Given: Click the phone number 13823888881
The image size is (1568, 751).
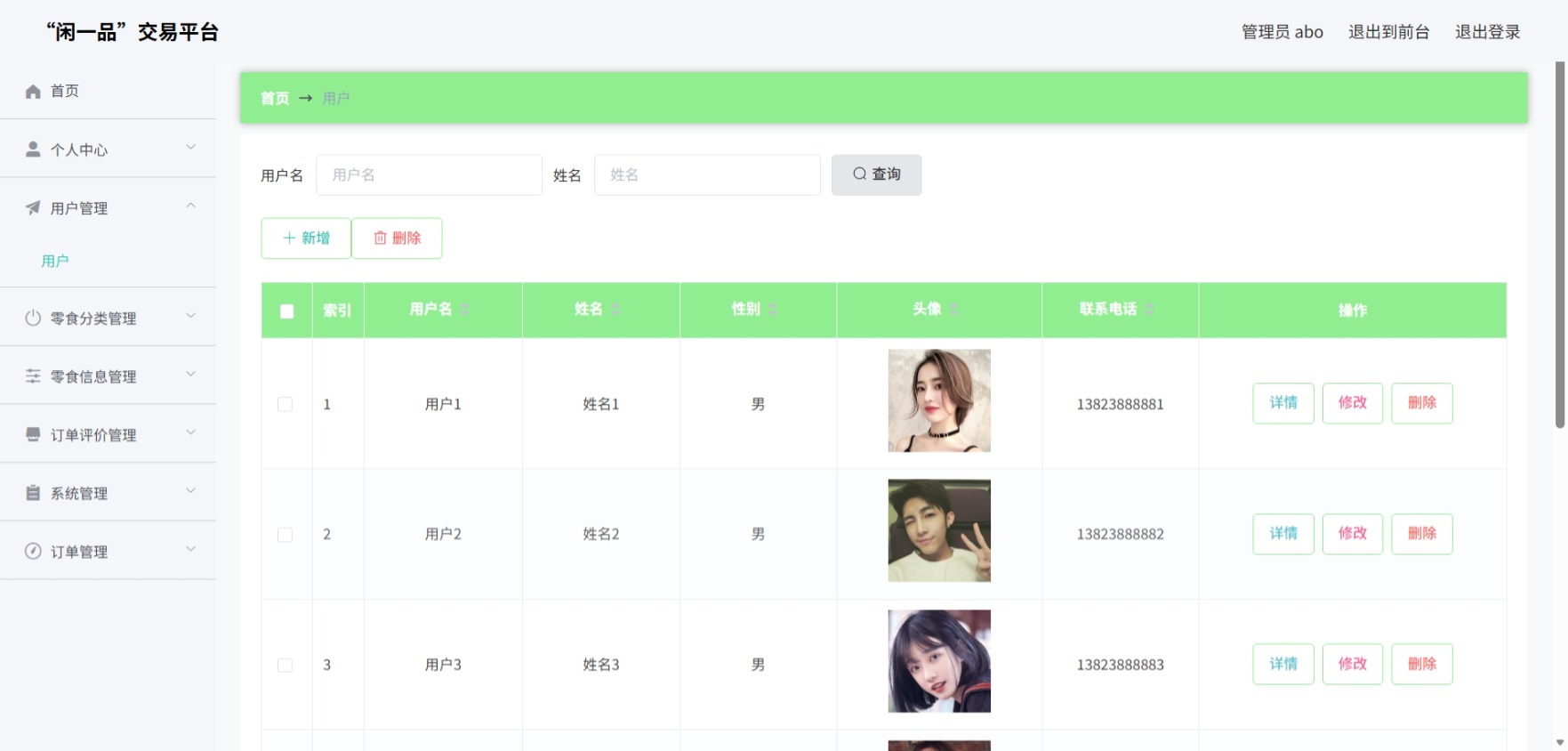Looking at the screenshot, I should [x=1121, y=404].
